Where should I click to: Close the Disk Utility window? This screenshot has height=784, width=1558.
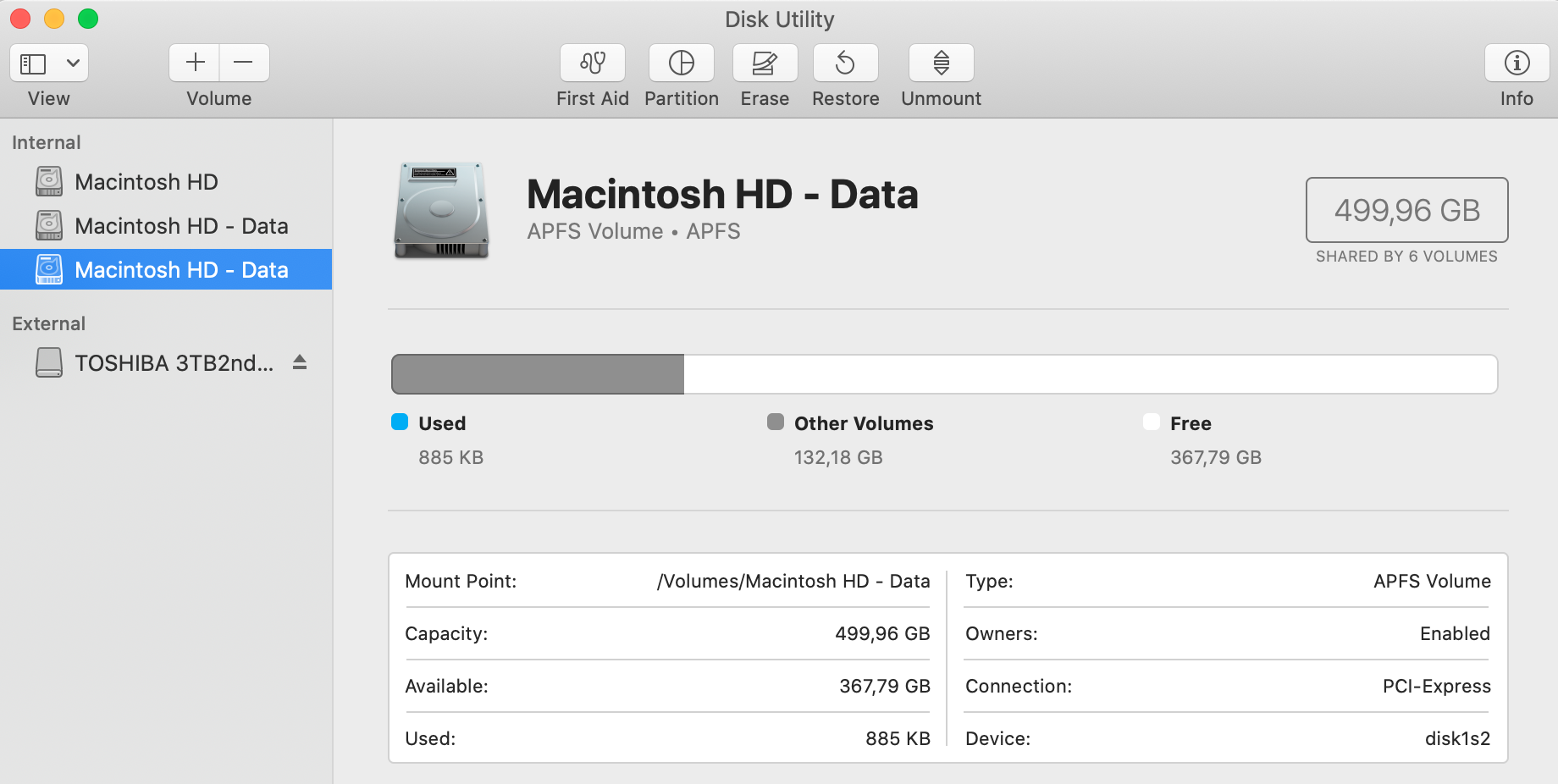pos(20,19)
